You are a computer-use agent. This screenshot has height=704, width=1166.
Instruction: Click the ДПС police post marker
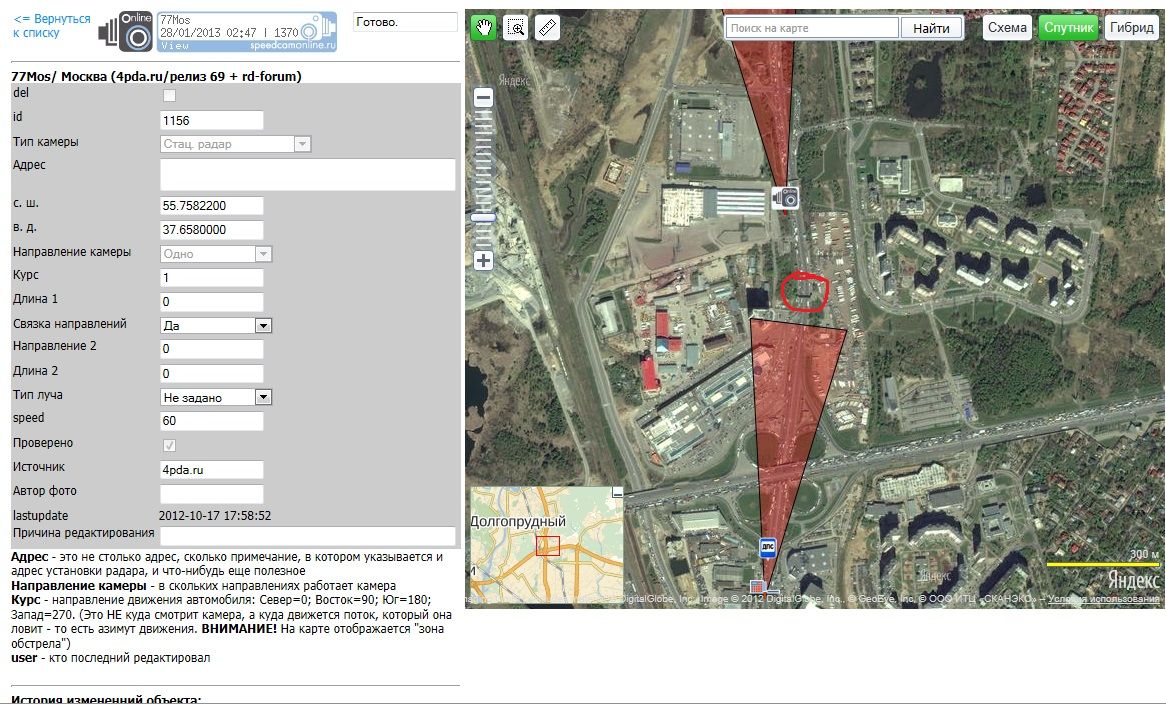(x=768, y=547)
